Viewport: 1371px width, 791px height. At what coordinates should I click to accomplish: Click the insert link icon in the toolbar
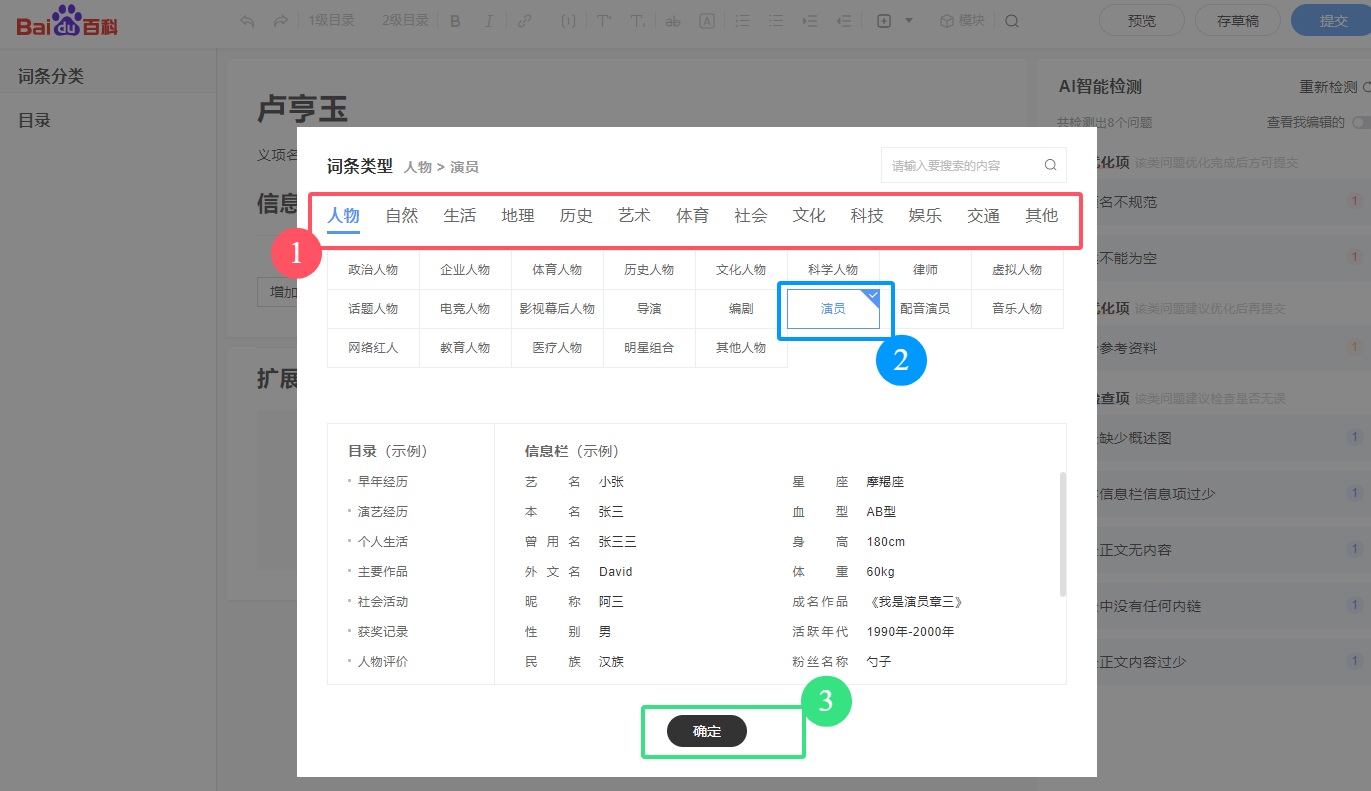tap(524, 21)
